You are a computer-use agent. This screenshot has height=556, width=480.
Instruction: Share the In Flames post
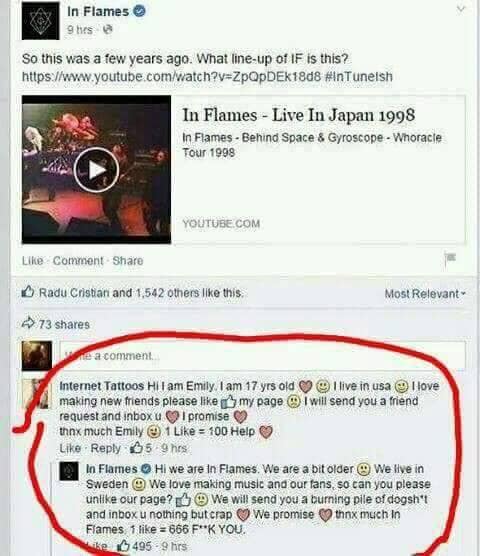[x=128, y=261]
